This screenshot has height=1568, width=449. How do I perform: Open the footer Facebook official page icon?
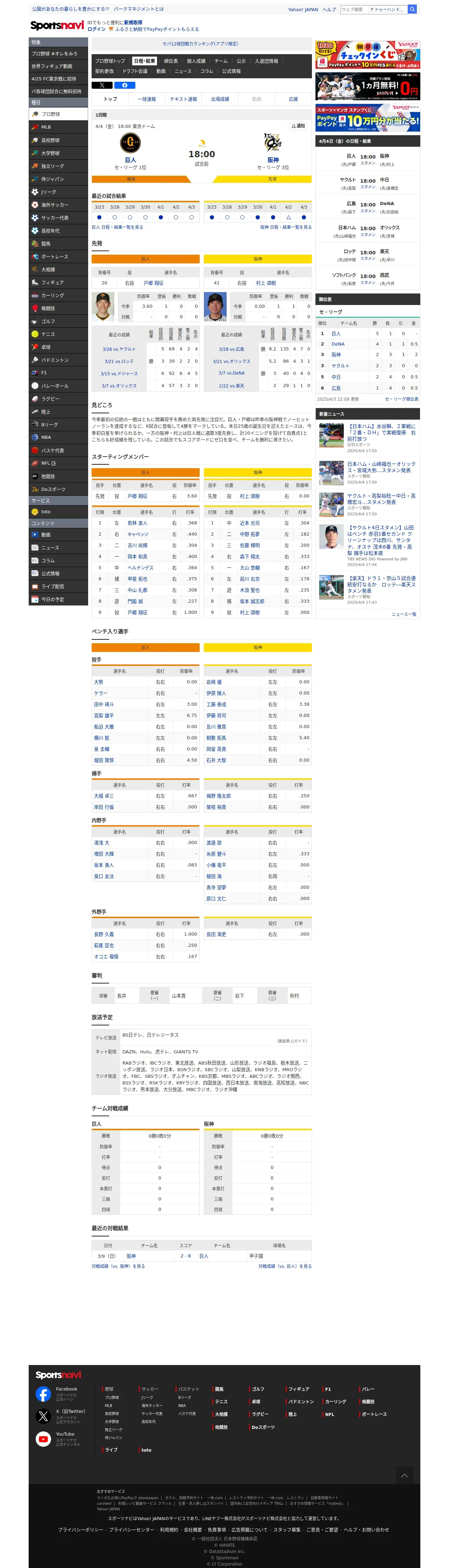click(43, 1393)
